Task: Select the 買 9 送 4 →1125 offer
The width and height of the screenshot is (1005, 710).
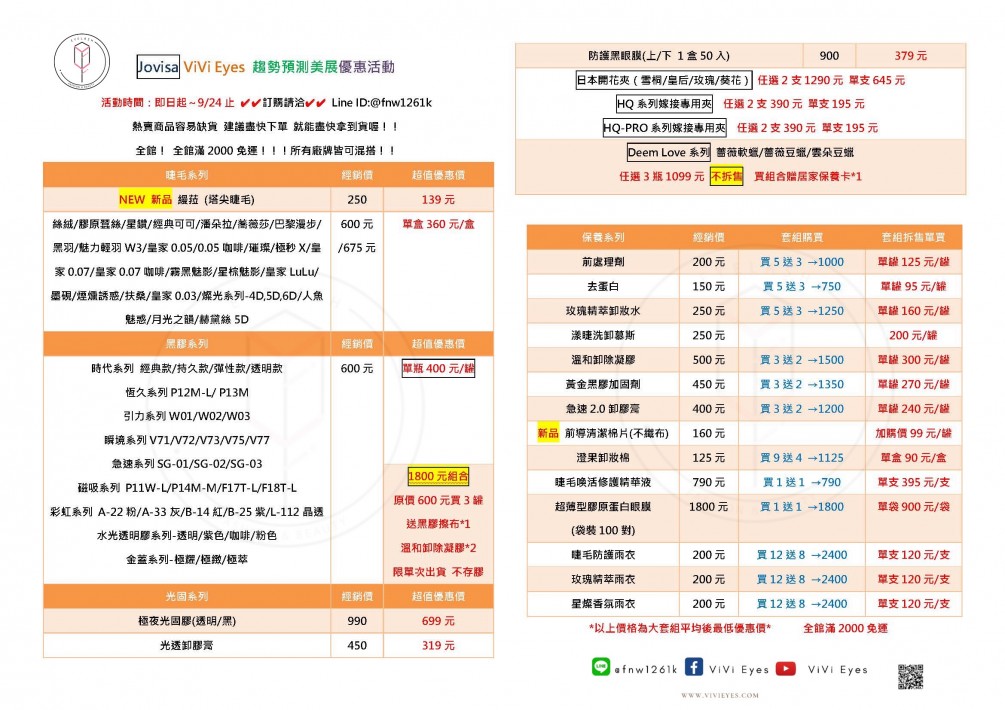Action: tap(802, 458)
